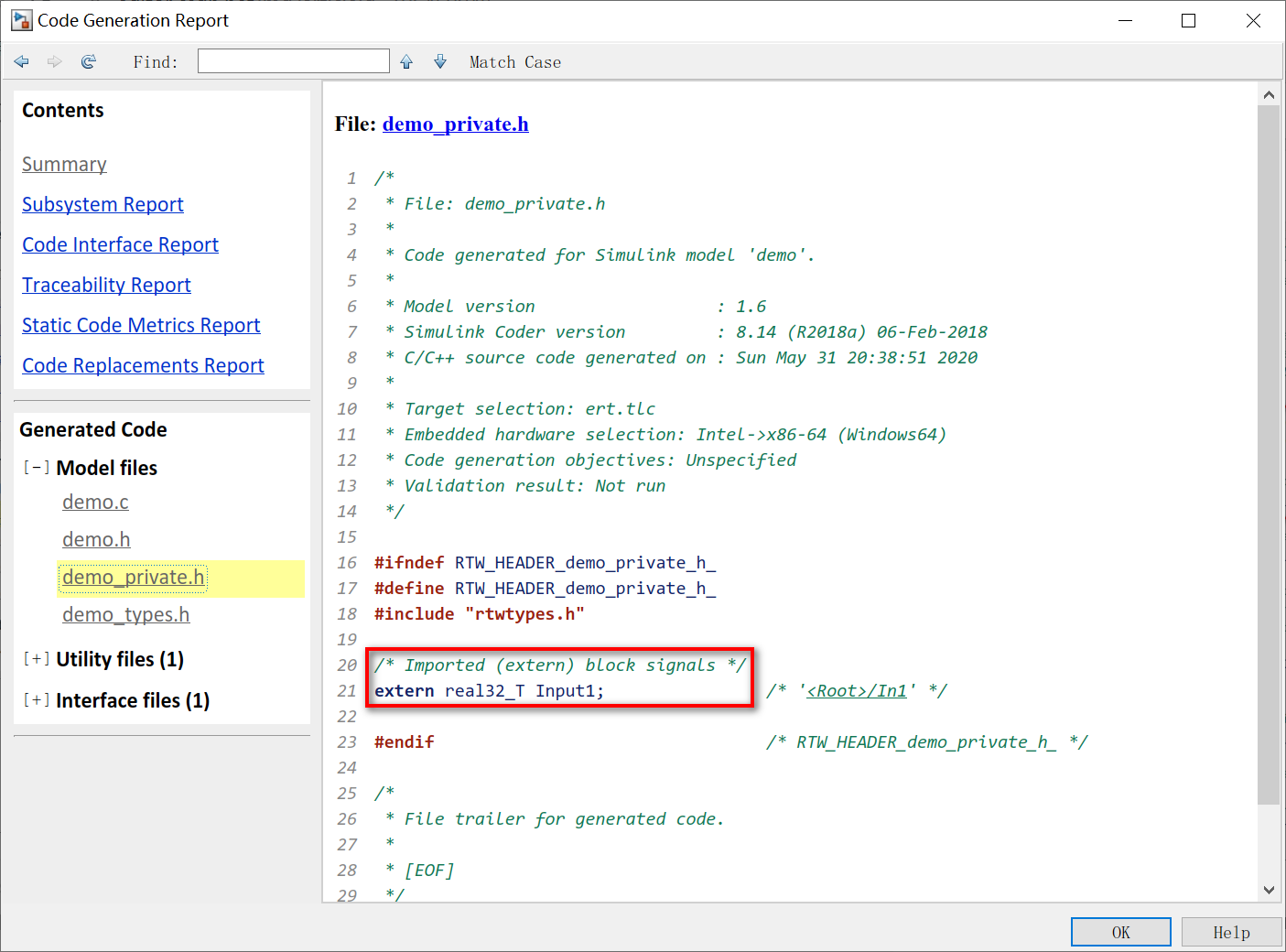Click the OK button

pyautogui.click(x=1121, y=932)
